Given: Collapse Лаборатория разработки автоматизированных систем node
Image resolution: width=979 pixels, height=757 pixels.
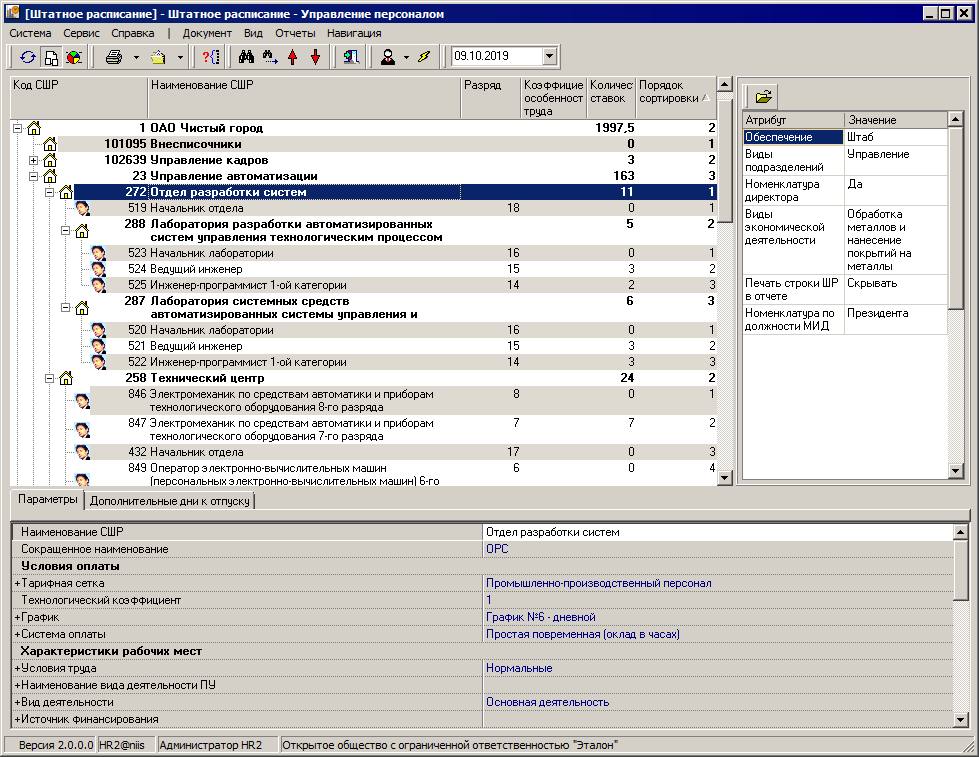Looking at the screenshot, I should [x=66, y=230].
